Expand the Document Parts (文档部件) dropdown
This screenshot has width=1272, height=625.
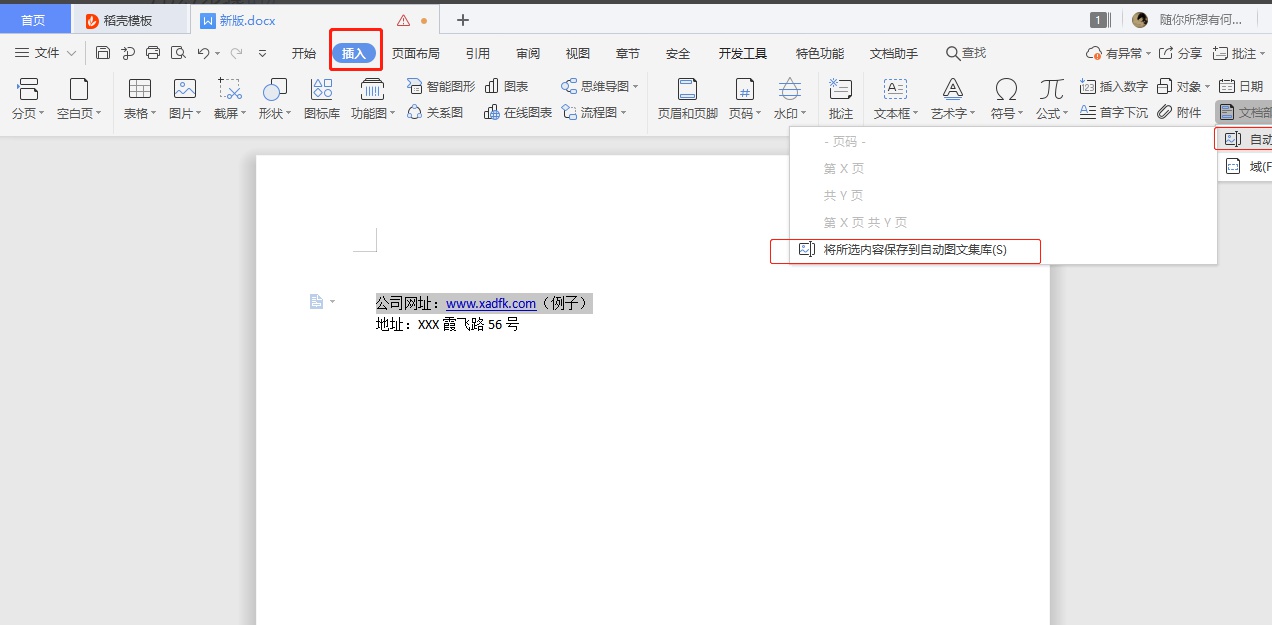(x=1244, y=113)
